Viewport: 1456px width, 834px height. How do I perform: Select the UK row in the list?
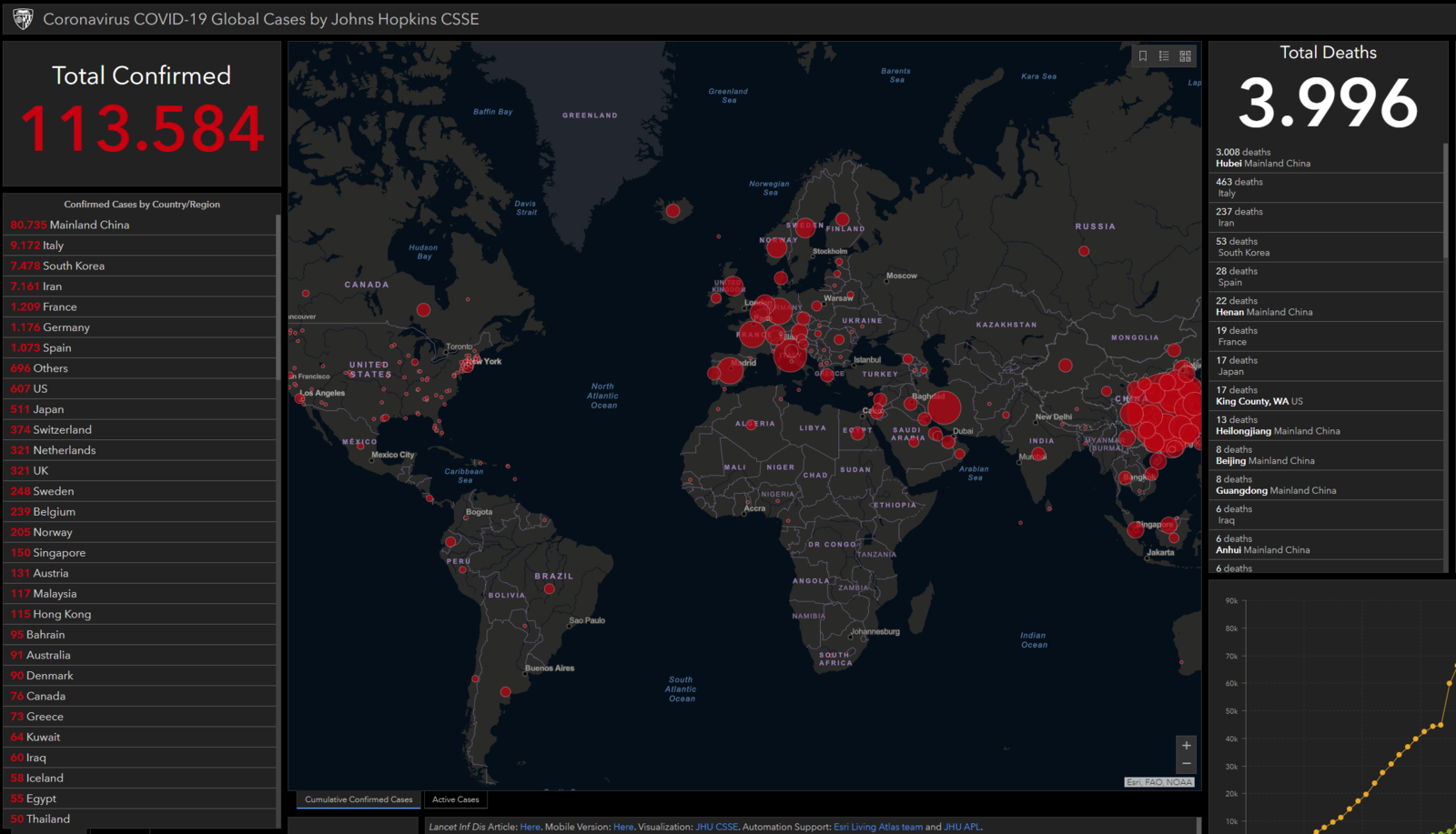(139, 470)
